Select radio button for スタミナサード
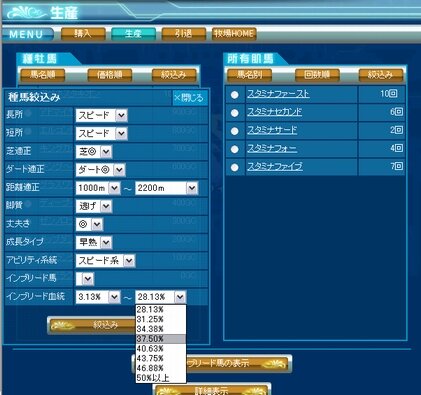This screenshot has height=395, width=421. tap(235, 131)
